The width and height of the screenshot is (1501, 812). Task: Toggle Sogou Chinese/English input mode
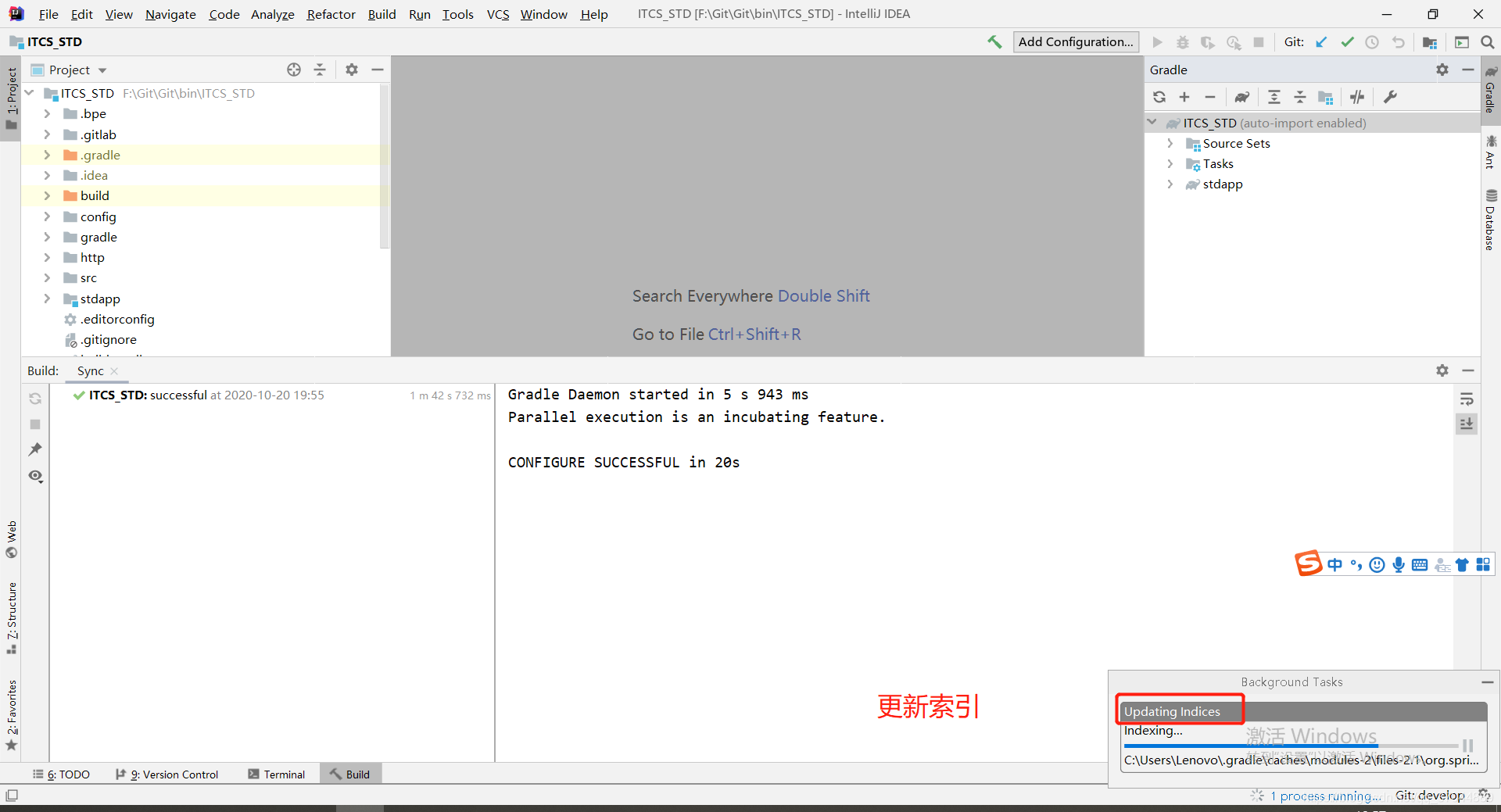point(1334,564)
